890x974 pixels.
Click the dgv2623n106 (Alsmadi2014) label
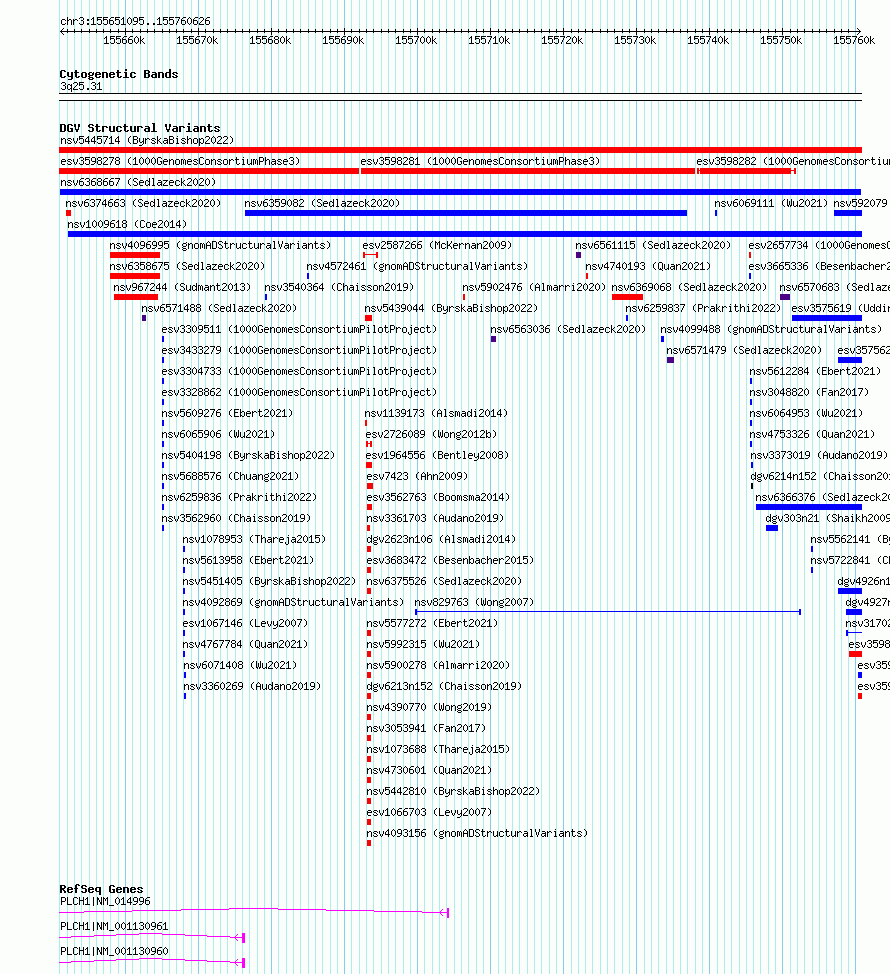441,540
